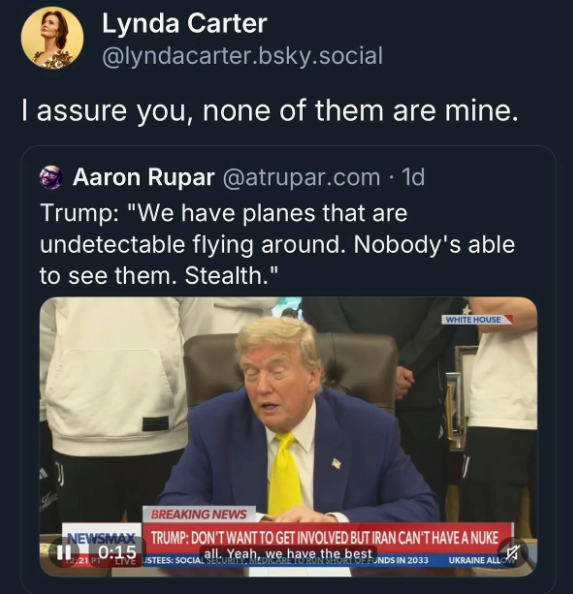Click the Lynda Carter display name
This screenshot has height=594, width=573.
click(184, 24)
